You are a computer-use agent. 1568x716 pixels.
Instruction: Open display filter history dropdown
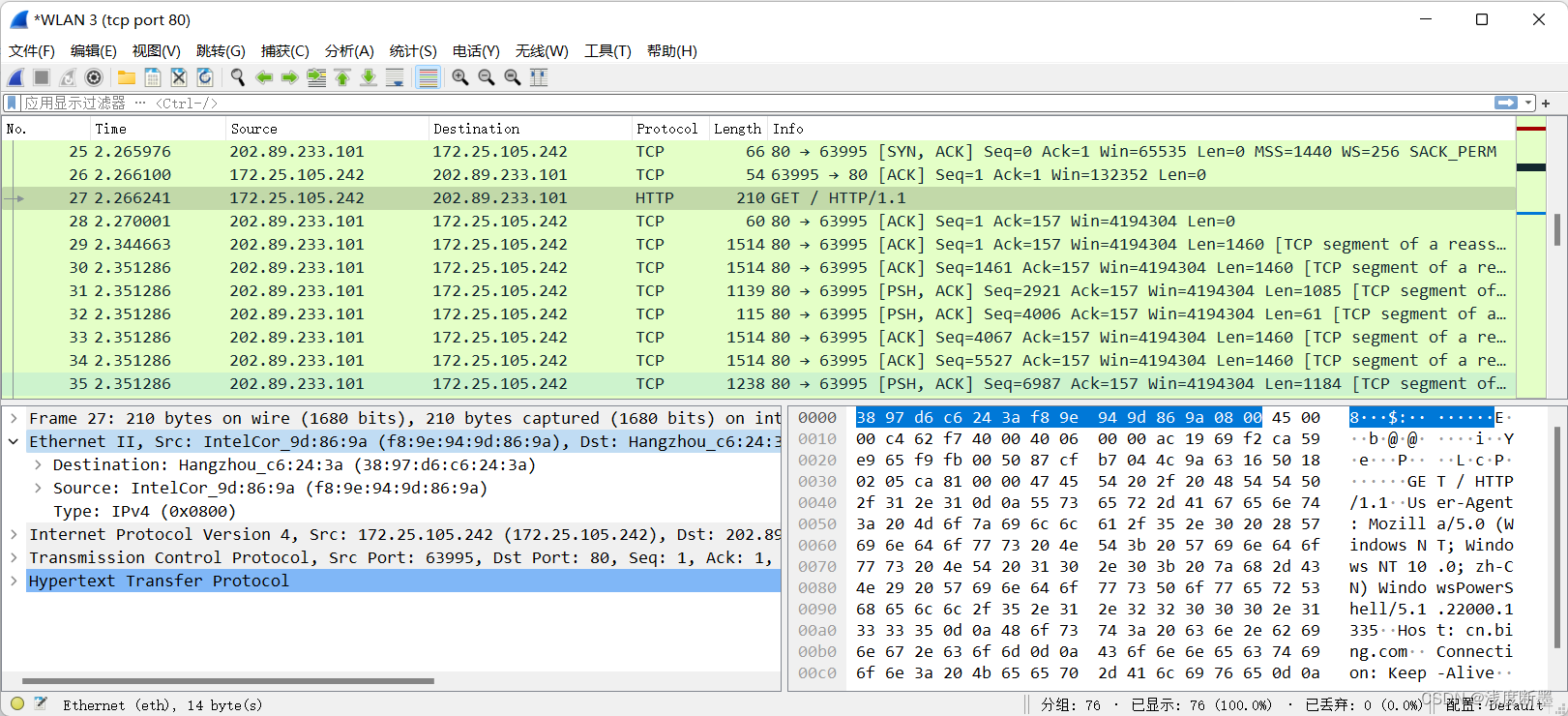(x=1528, y=103)
